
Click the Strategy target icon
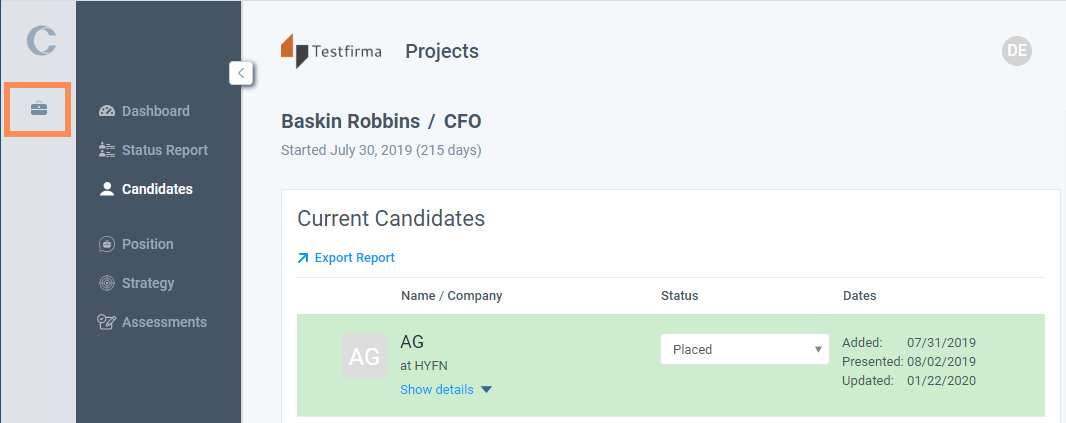coord(107,283)
